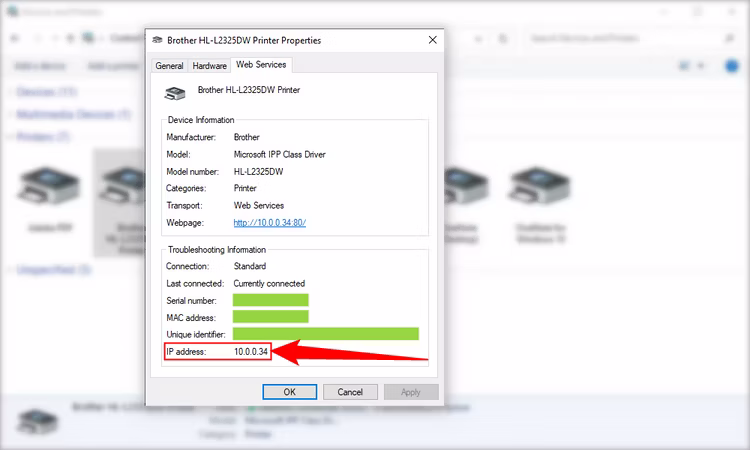750x450 pixels.
Task: Select the rightmost printer icon in Printers group
Action: tap(540, 186)
